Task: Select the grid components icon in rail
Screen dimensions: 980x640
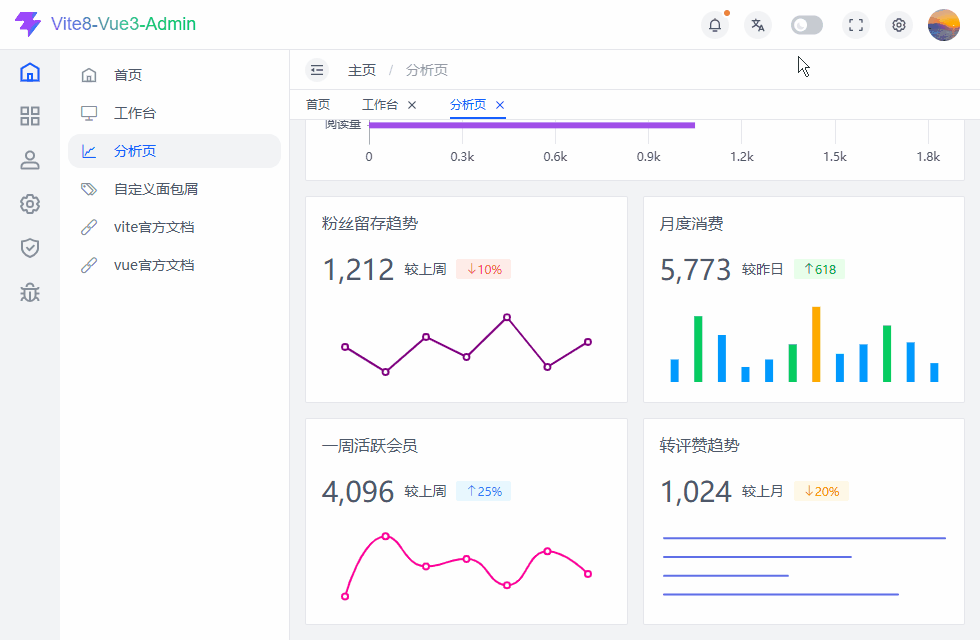Action: point(30,116)
